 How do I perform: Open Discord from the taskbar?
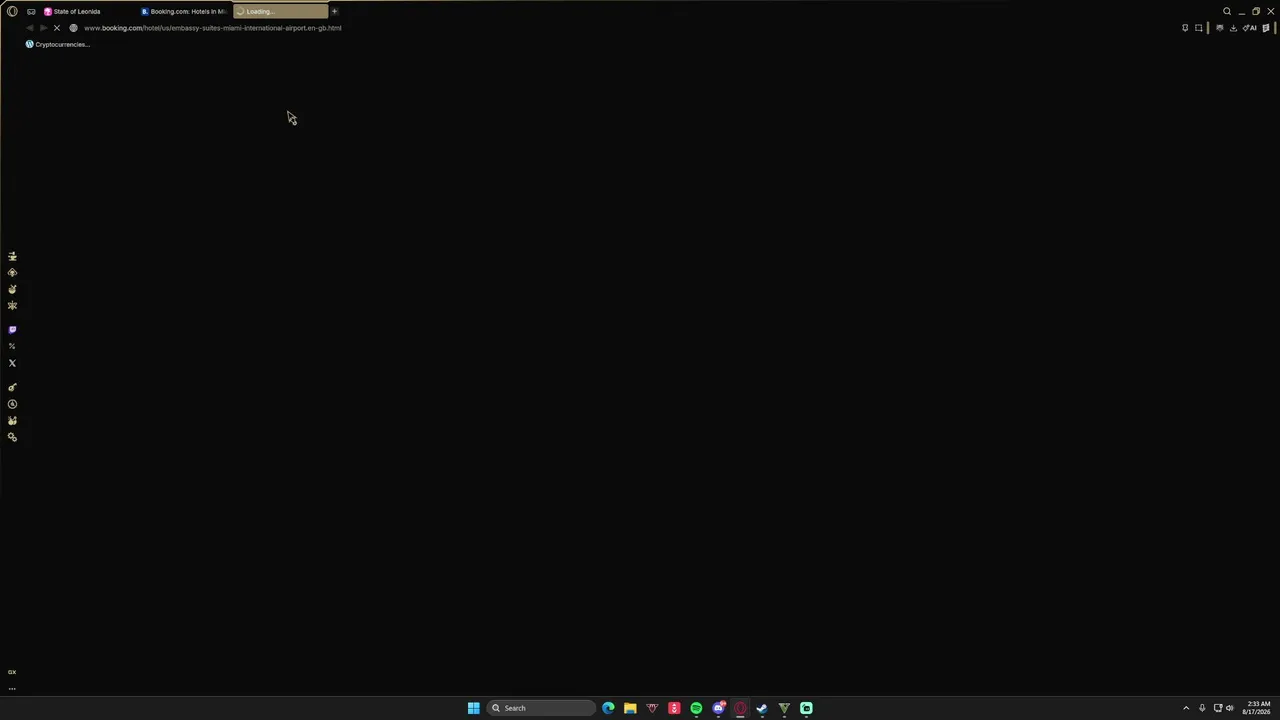718,708
